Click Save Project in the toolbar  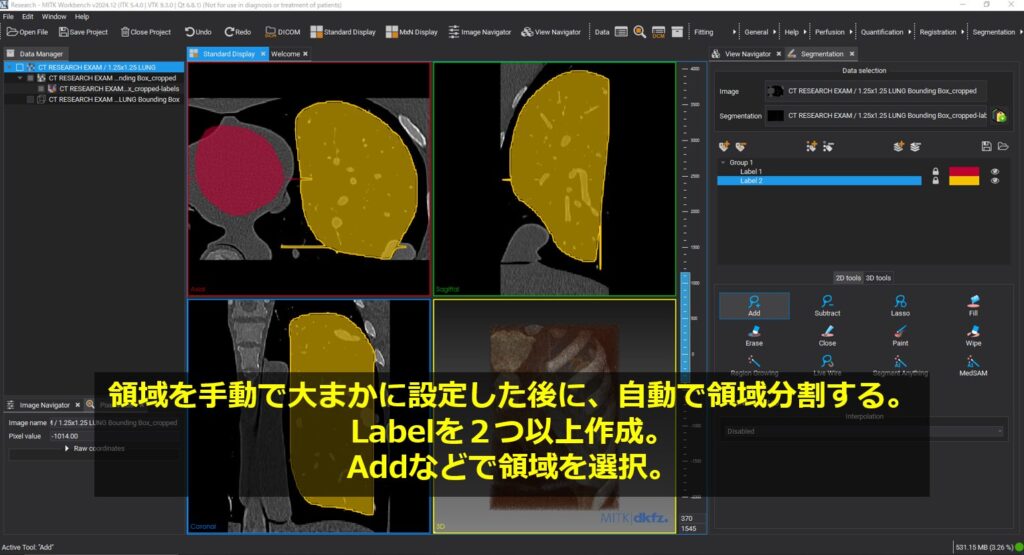tap(82, 31)
